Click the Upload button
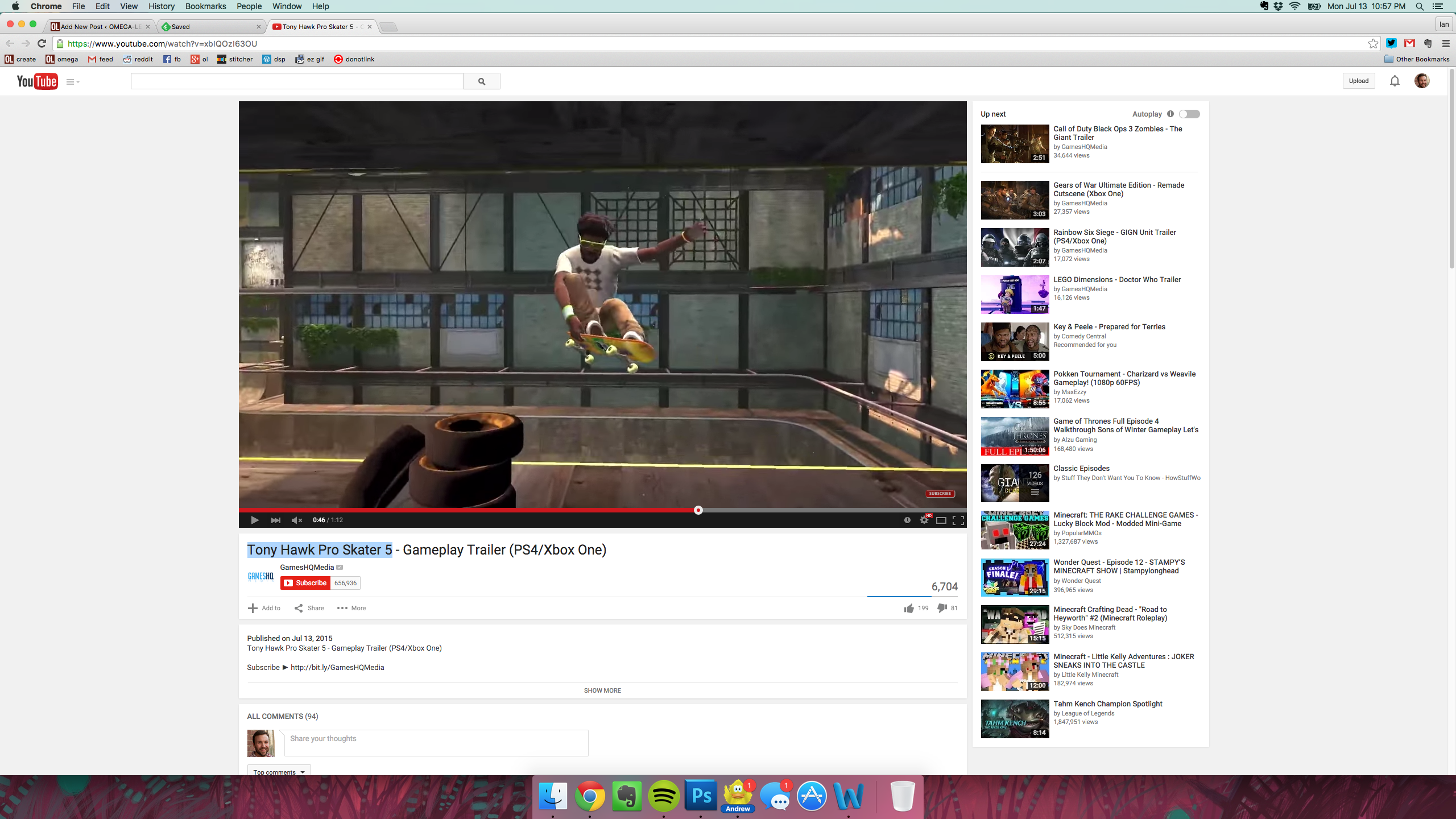The image size is (1456, 819). pos(1359,81)
